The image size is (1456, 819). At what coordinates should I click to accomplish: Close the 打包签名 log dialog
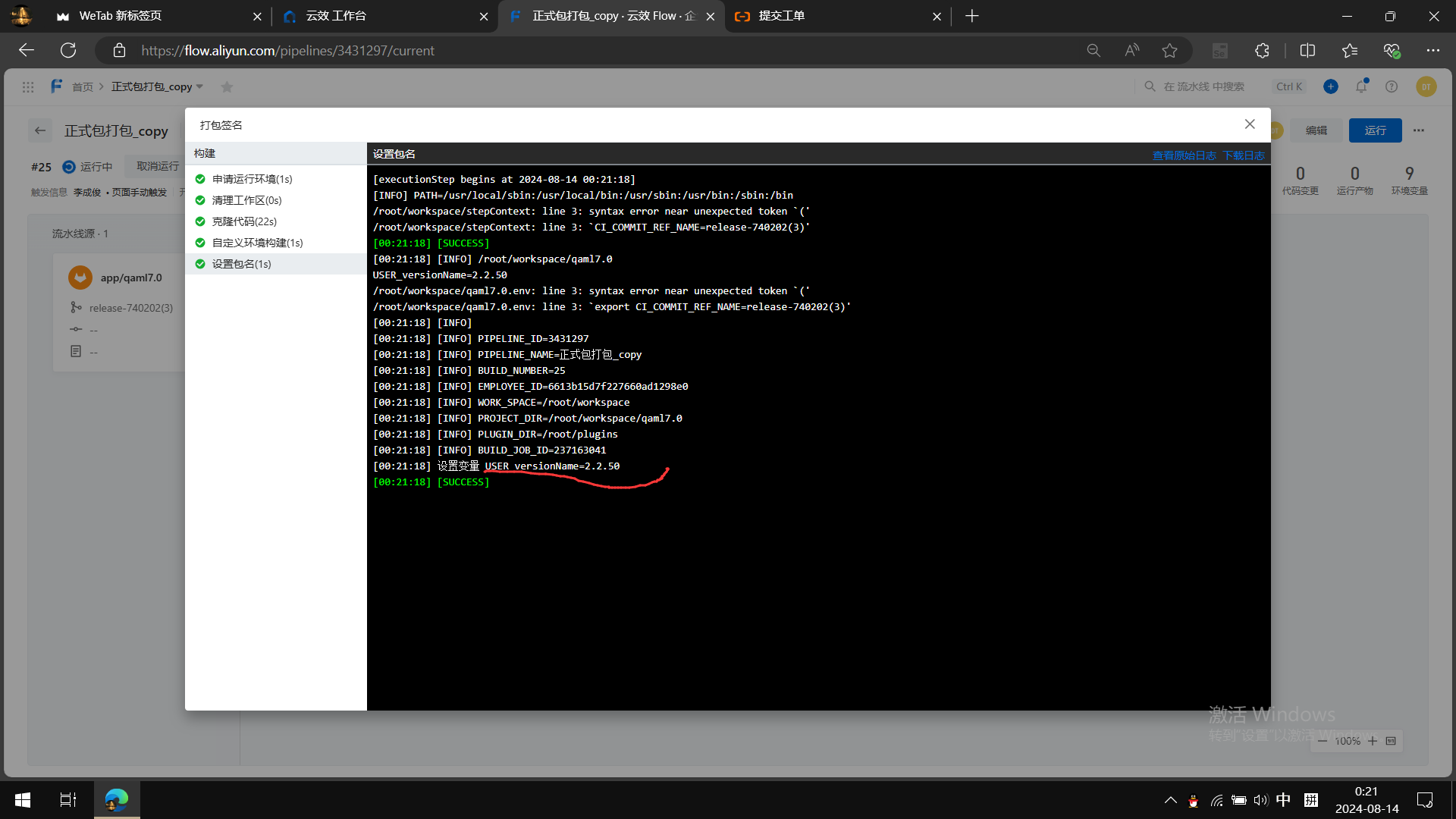tap(1250, 124)
